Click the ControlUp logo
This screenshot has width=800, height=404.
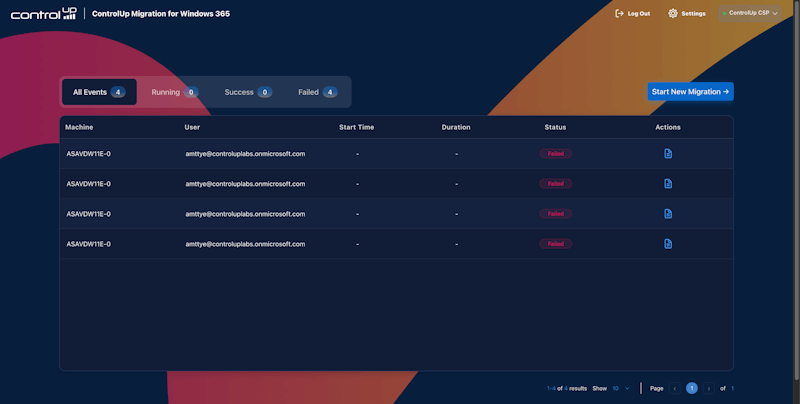(x=43, y=14)
